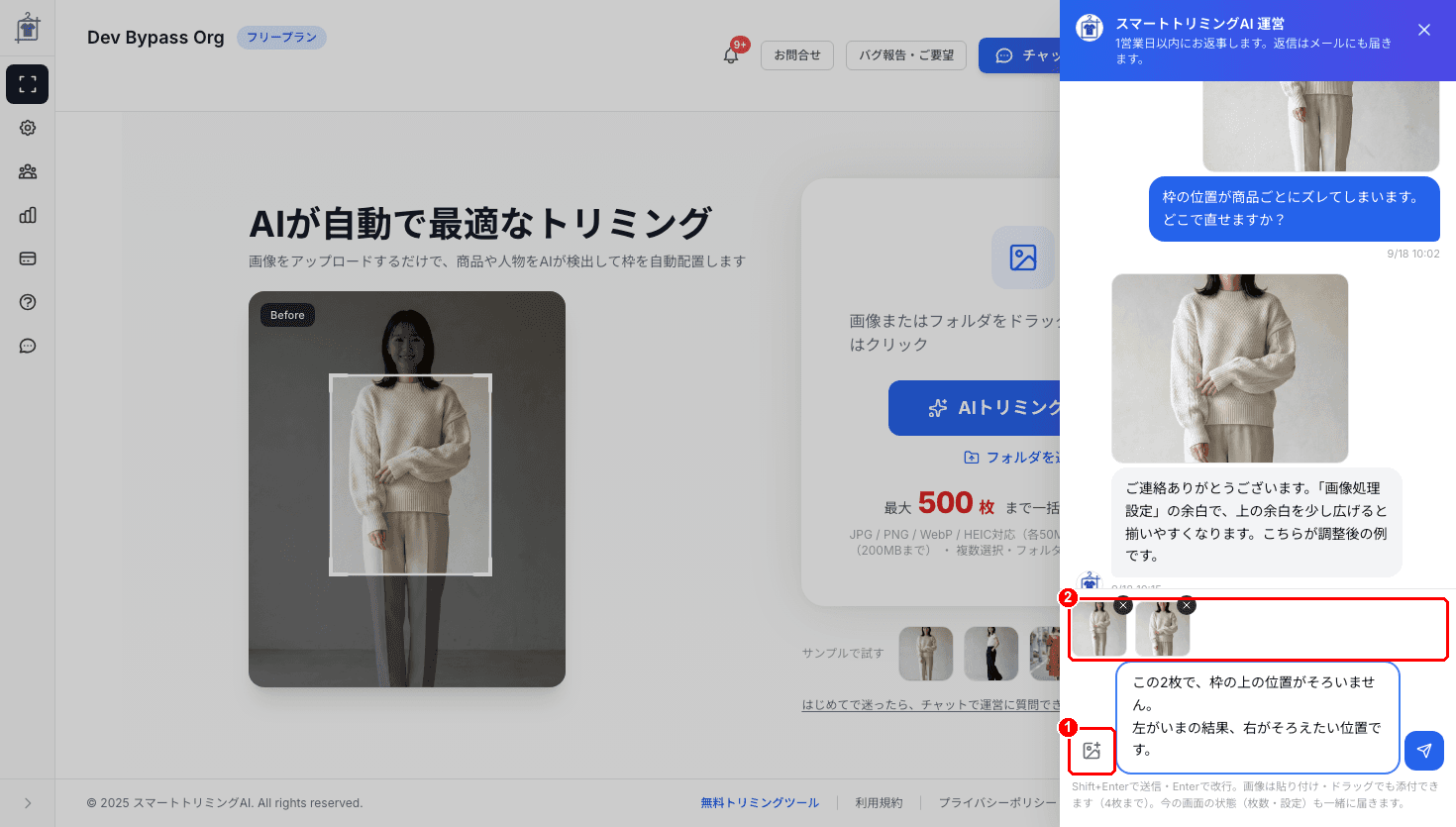The image size is (1456, 827).
Task: Open the プライバシーポリシー footer link
Action: coord(997,803)
